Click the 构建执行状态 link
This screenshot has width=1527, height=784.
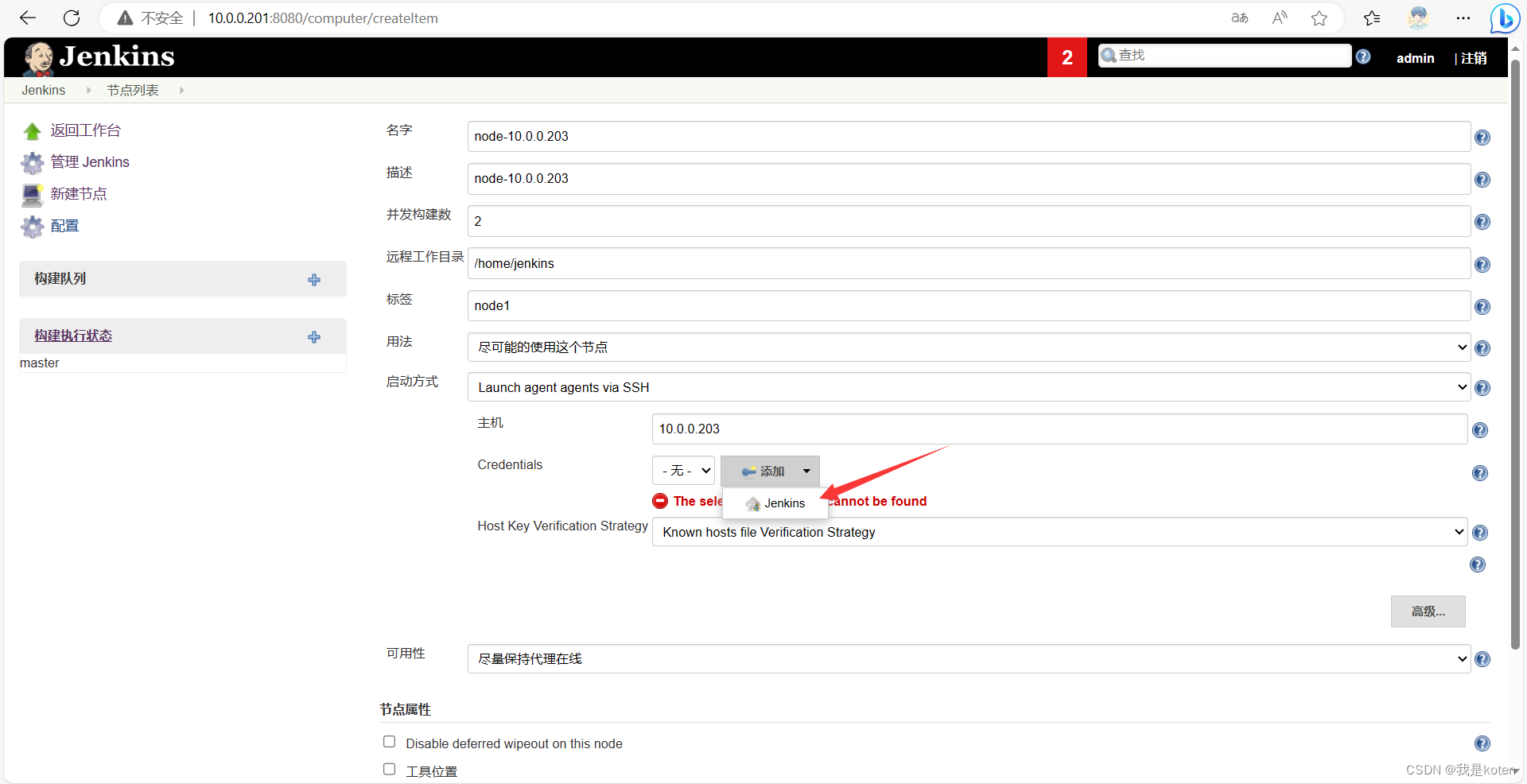coord(73,336)
